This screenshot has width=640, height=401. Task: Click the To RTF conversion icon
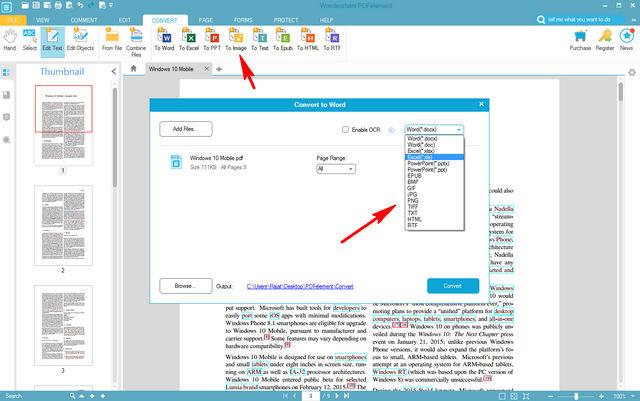point(332,40)
